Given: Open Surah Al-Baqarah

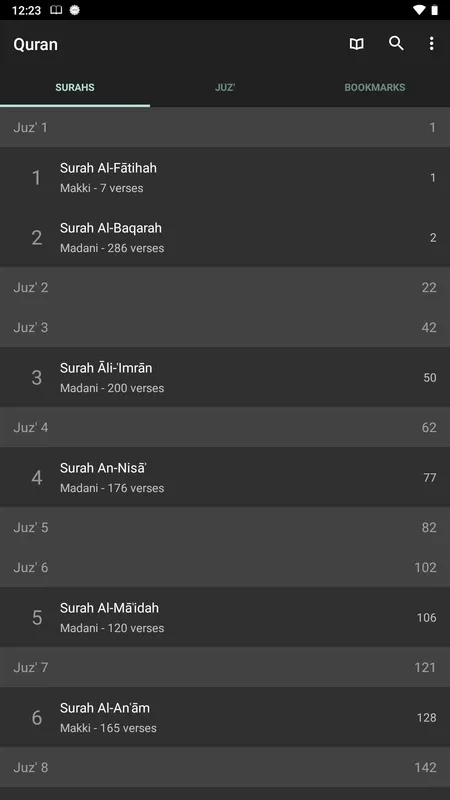Looking at the screenshot, I should click(x=225, y=237).
